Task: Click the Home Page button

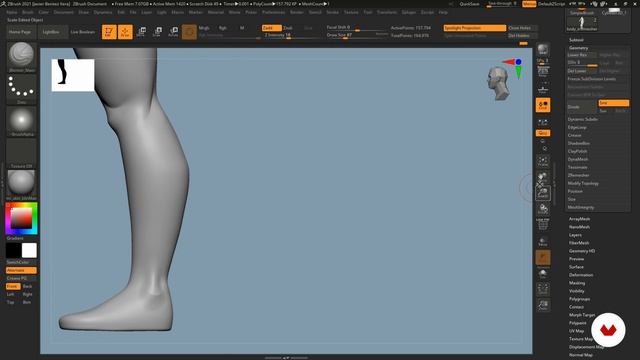Action: pyautogui.click(x=20, y=32)
